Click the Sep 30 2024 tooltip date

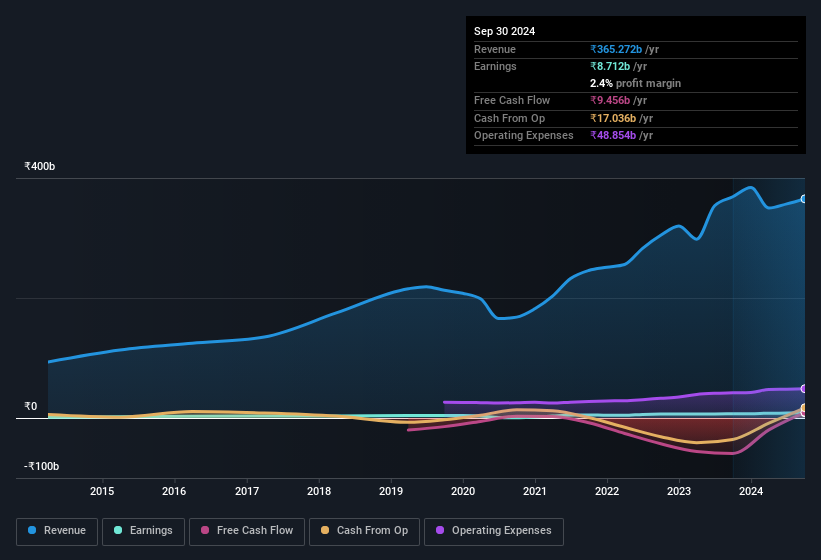pyautogui.click(x=504, y=31)
